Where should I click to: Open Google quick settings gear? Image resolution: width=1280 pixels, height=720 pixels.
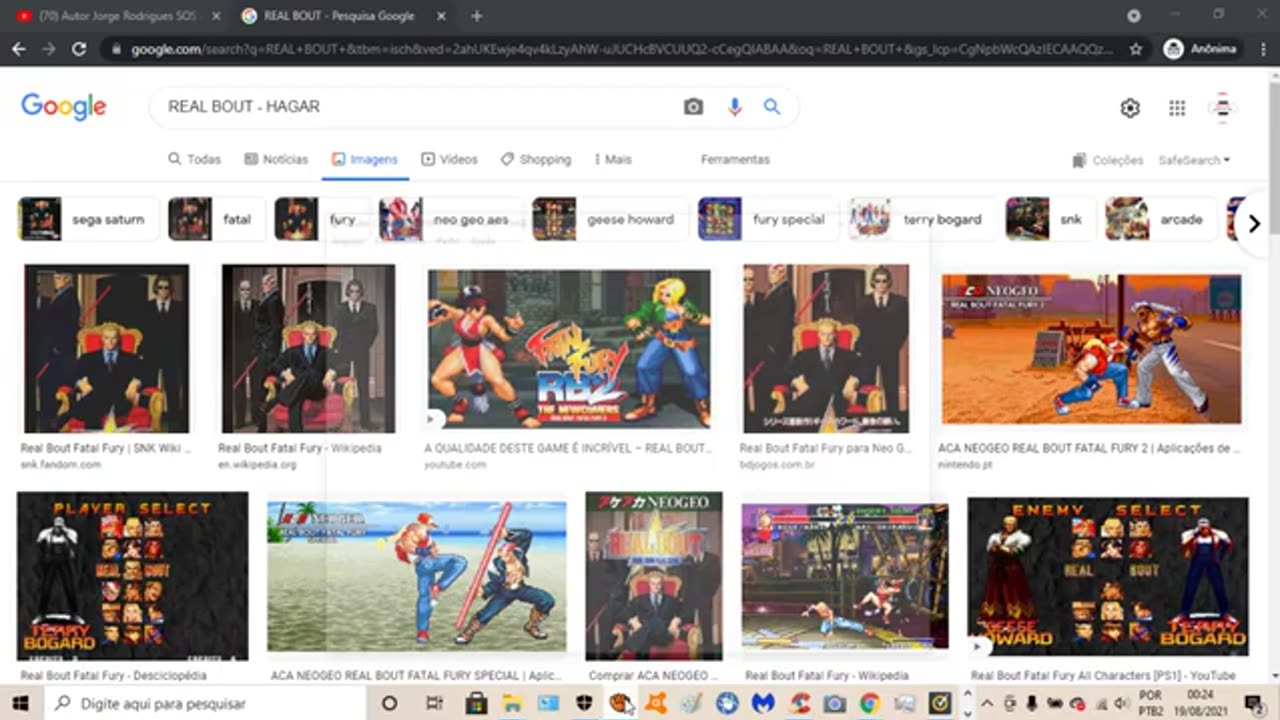pyautogui.click(x=1130, y=108)
